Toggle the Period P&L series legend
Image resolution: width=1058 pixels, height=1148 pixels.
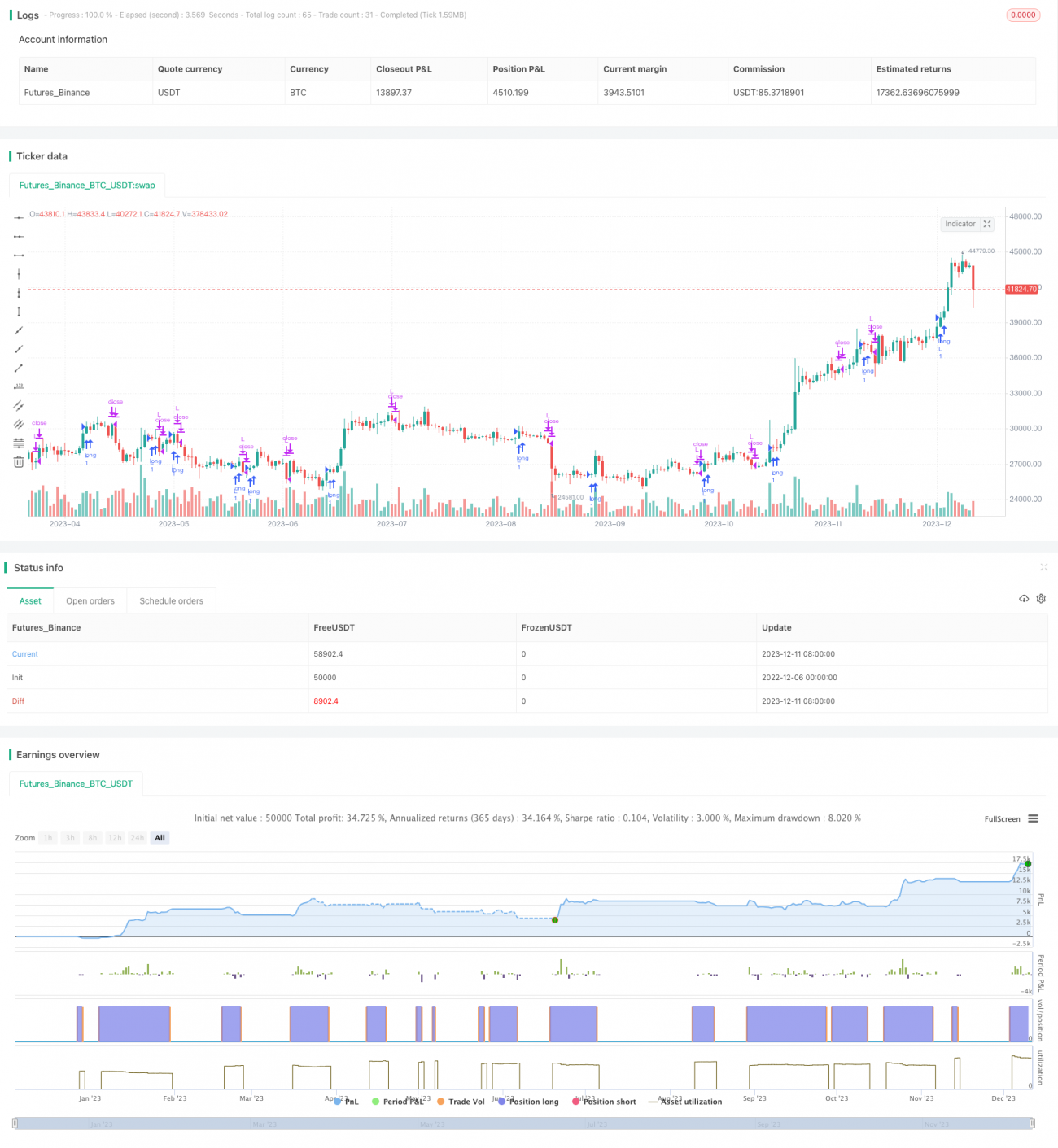[398, 1102]
